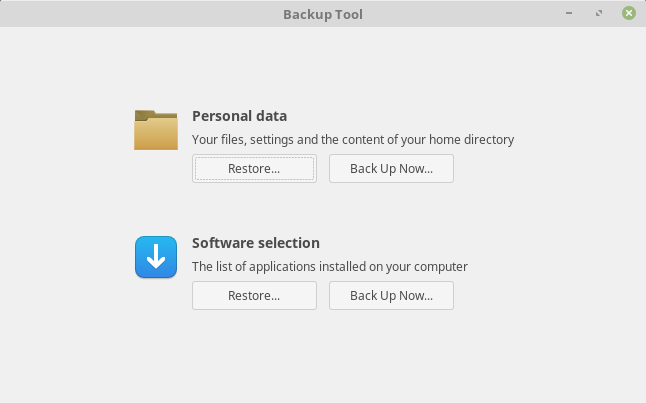Start Back Up Now for Software selection

391,296
